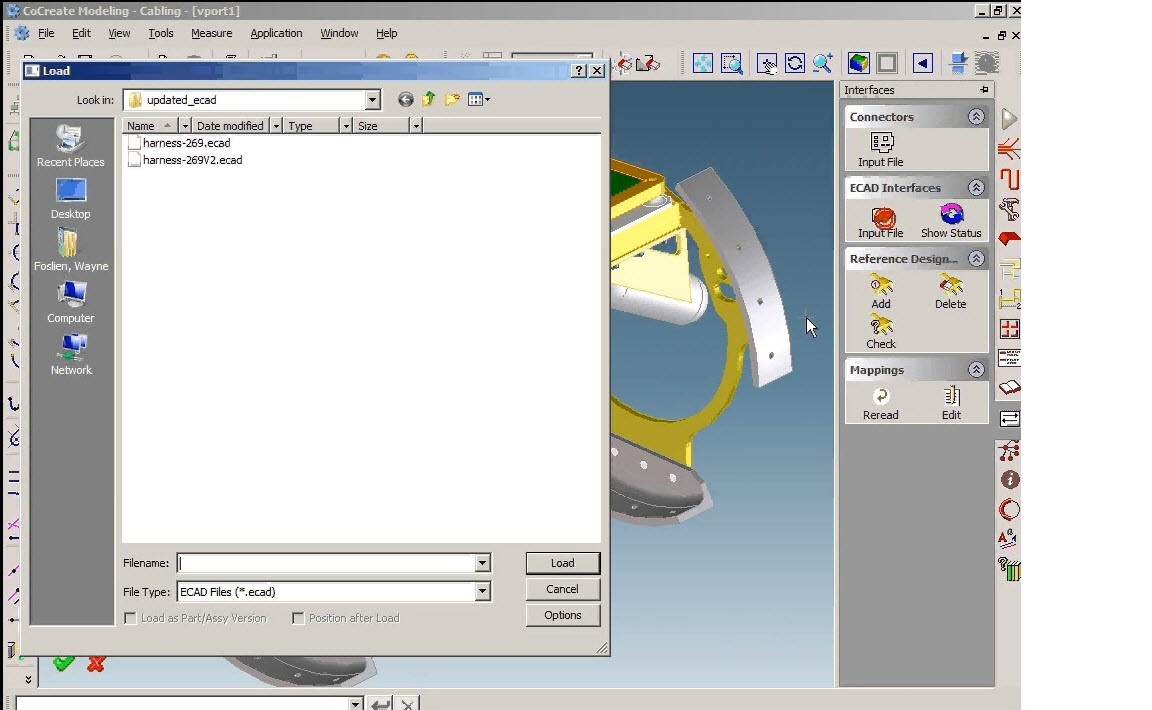Click the fit view toolbar icon
The height and width of the screenshot is (710, 1152).
pos(702,63)
